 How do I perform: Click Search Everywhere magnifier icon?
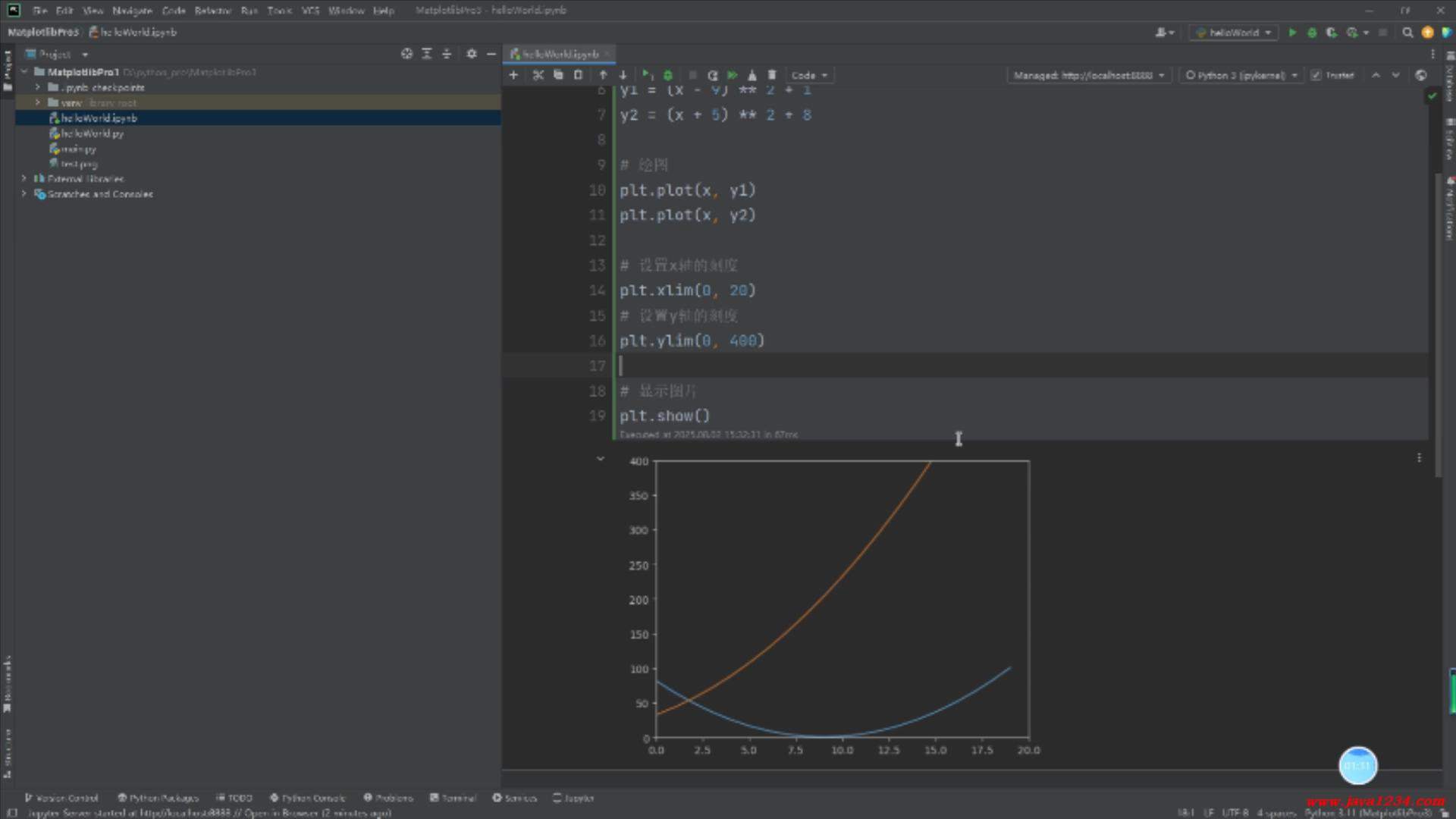1407,33
